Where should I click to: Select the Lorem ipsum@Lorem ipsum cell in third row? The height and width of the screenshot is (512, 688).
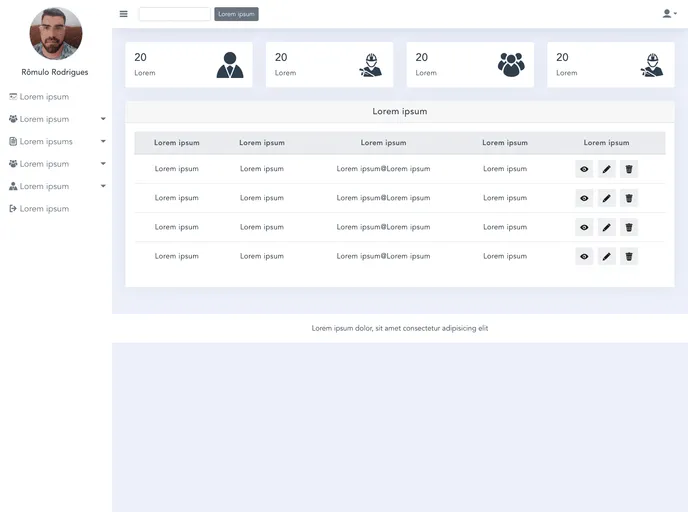(x=383, y=227)
